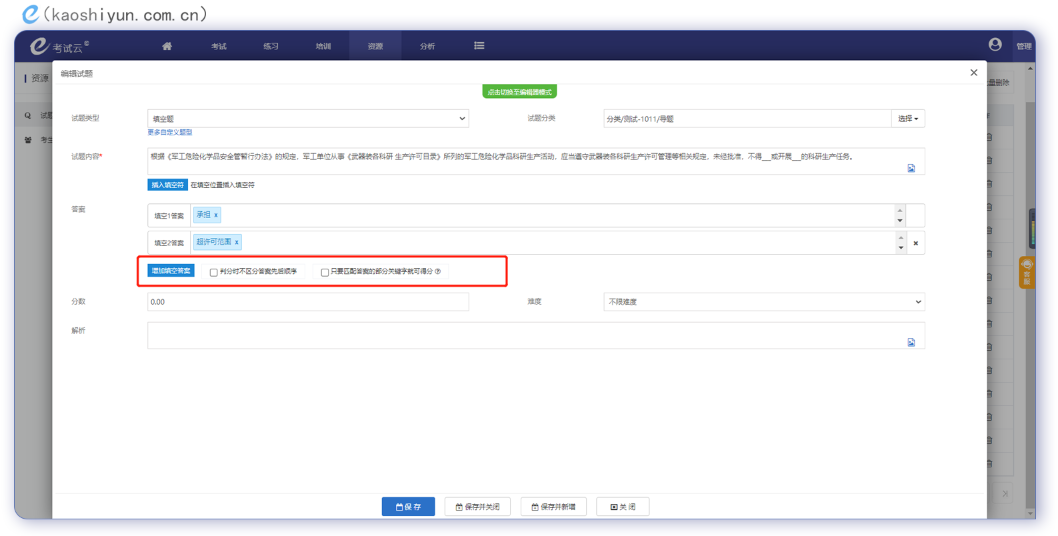Click image insert icon in 解析 field
This screenshot has width=1058, height=536.
[911, 342]
